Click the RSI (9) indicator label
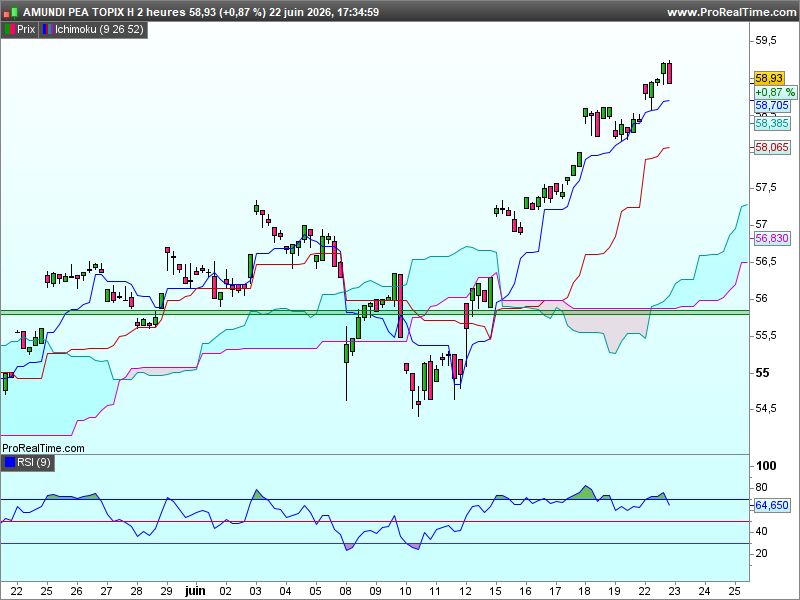This screenshot has width=800, height=600. click(x=34, y=462)
